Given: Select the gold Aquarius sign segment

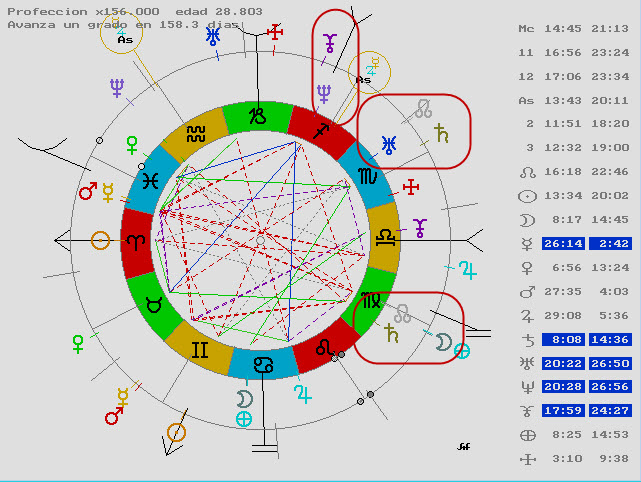Looking at the screenshot, I should click(197, 133).
